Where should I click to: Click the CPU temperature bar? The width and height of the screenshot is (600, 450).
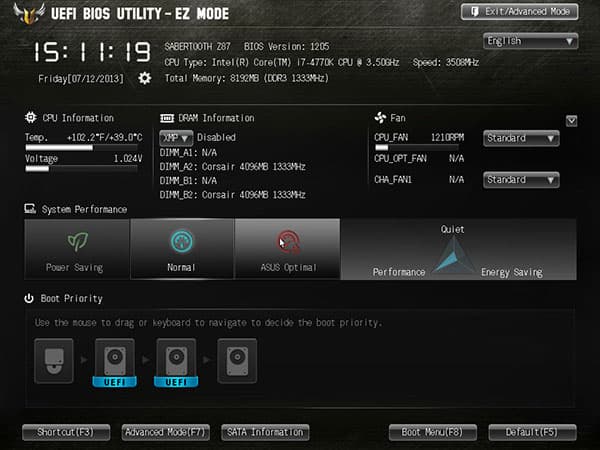point(82,148)
